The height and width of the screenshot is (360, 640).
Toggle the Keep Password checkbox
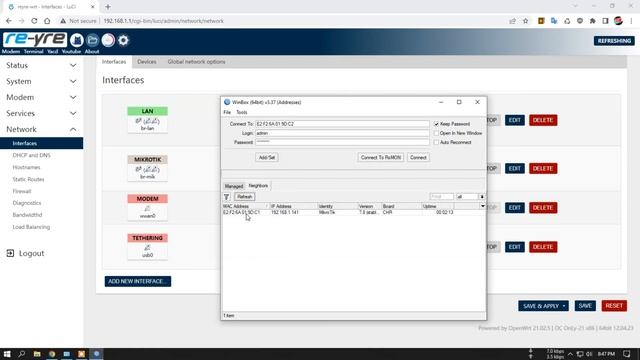coord(436,124)
